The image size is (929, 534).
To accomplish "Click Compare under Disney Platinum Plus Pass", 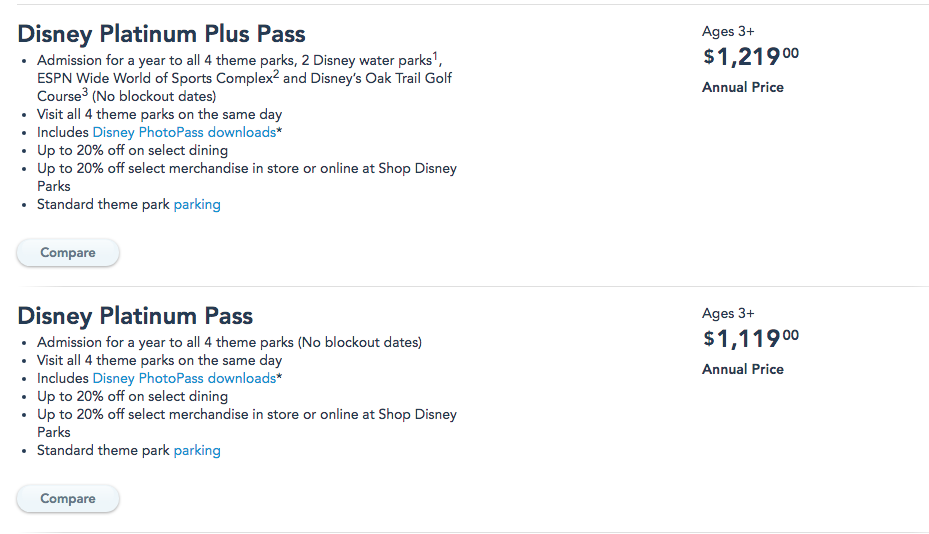I will 68,253.
